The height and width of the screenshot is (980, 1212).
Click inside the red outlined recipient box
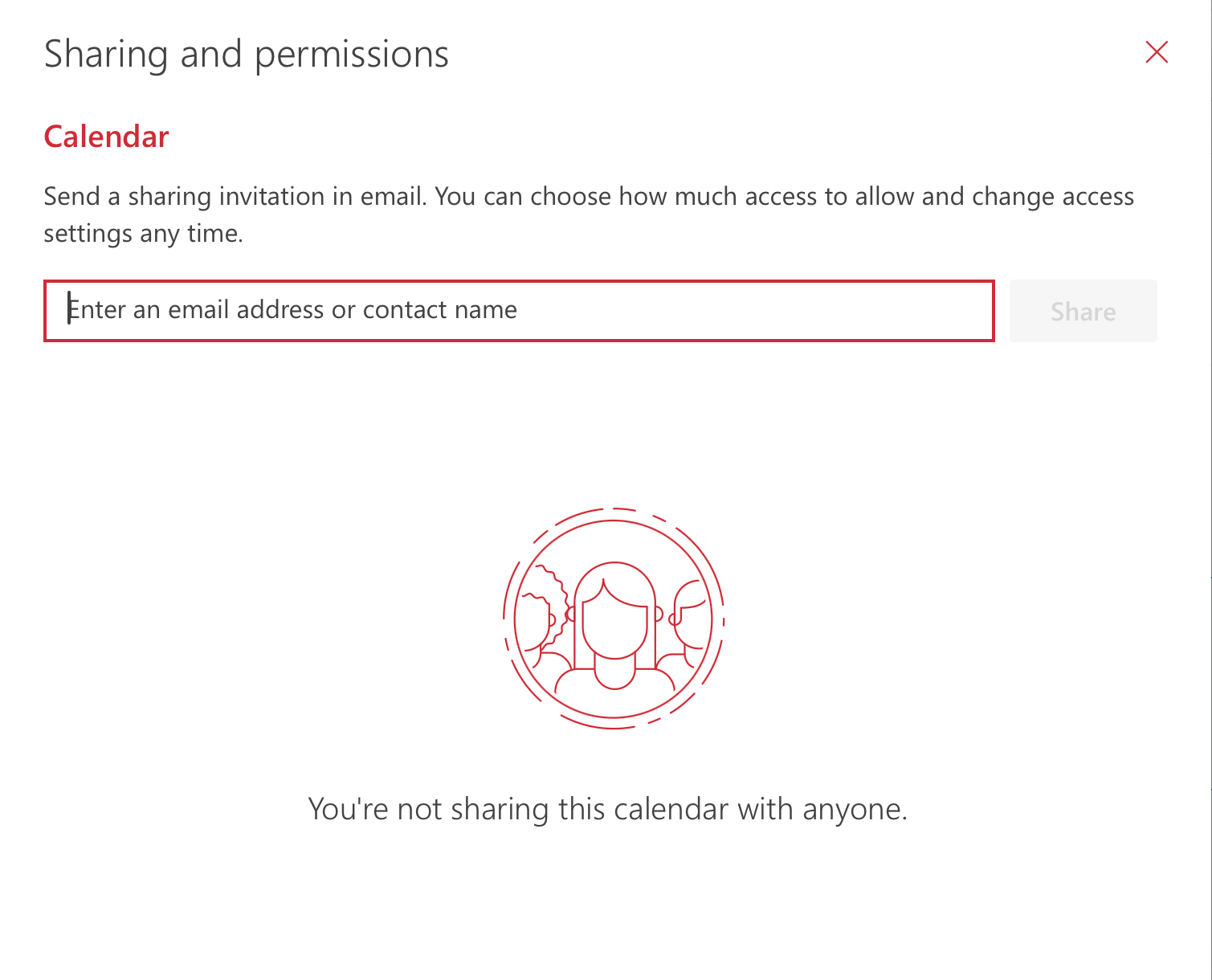(x=518, y=311)
